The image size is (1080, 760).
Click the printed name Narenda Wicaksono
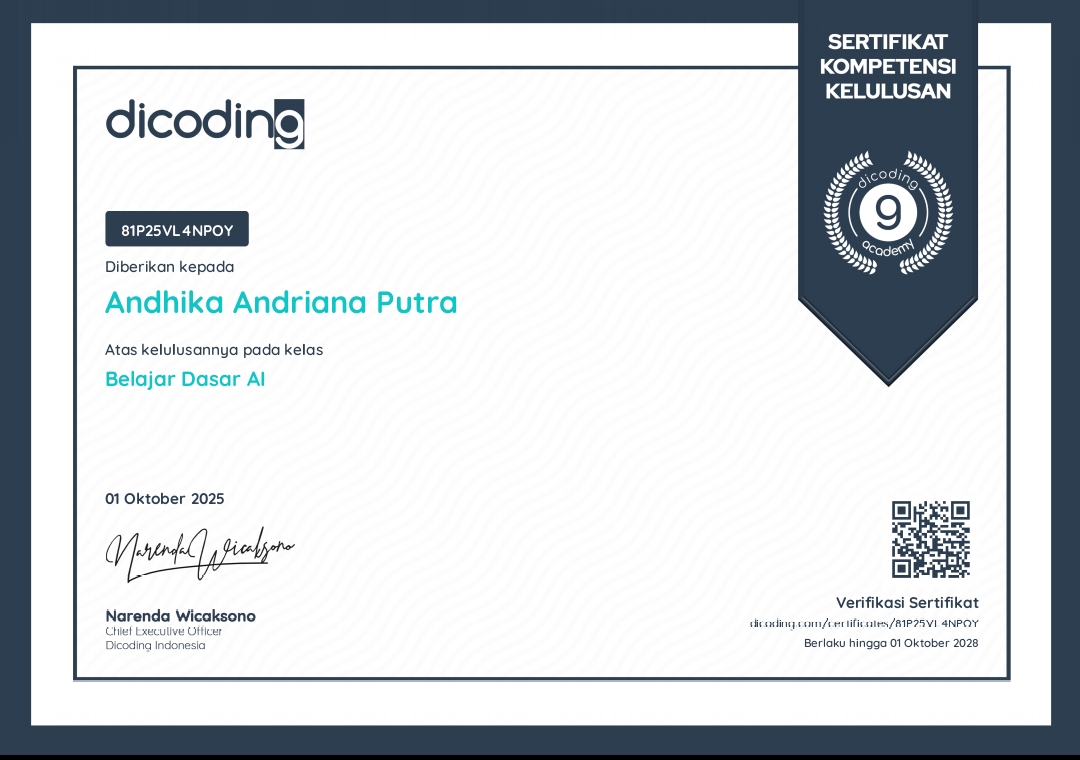(x=180, y=615)
